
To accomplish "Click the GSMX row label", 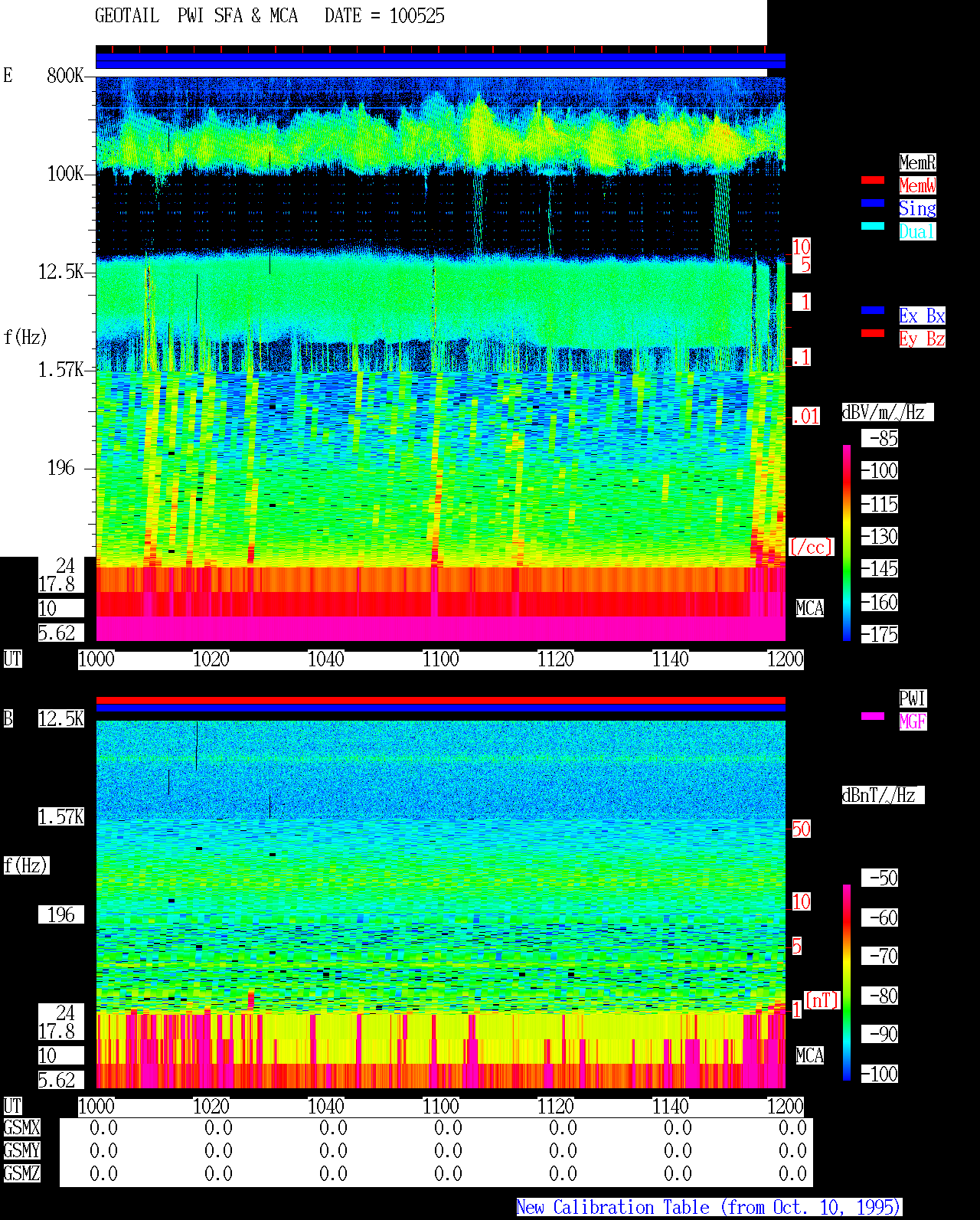I will (21, 1128).
